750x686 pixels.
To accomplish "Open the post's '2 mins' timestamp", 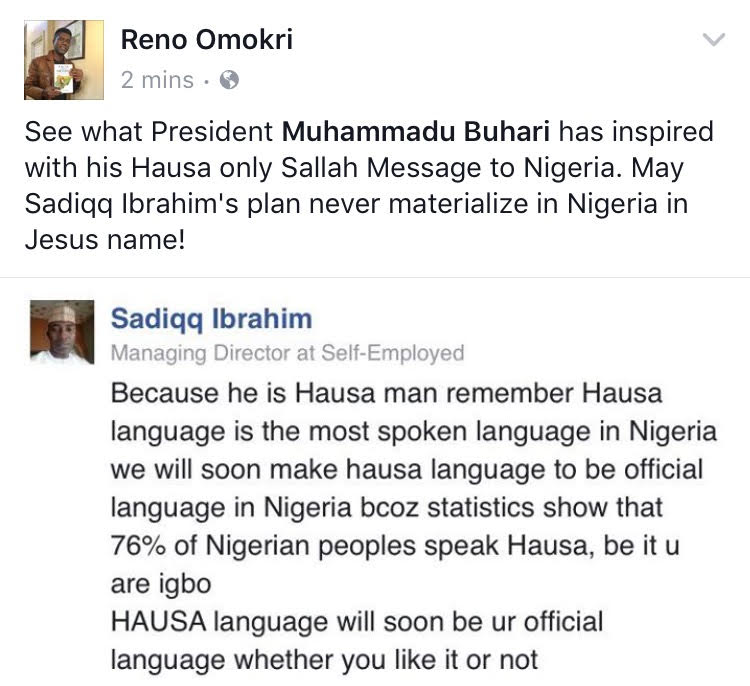I will tap(157, 80).
